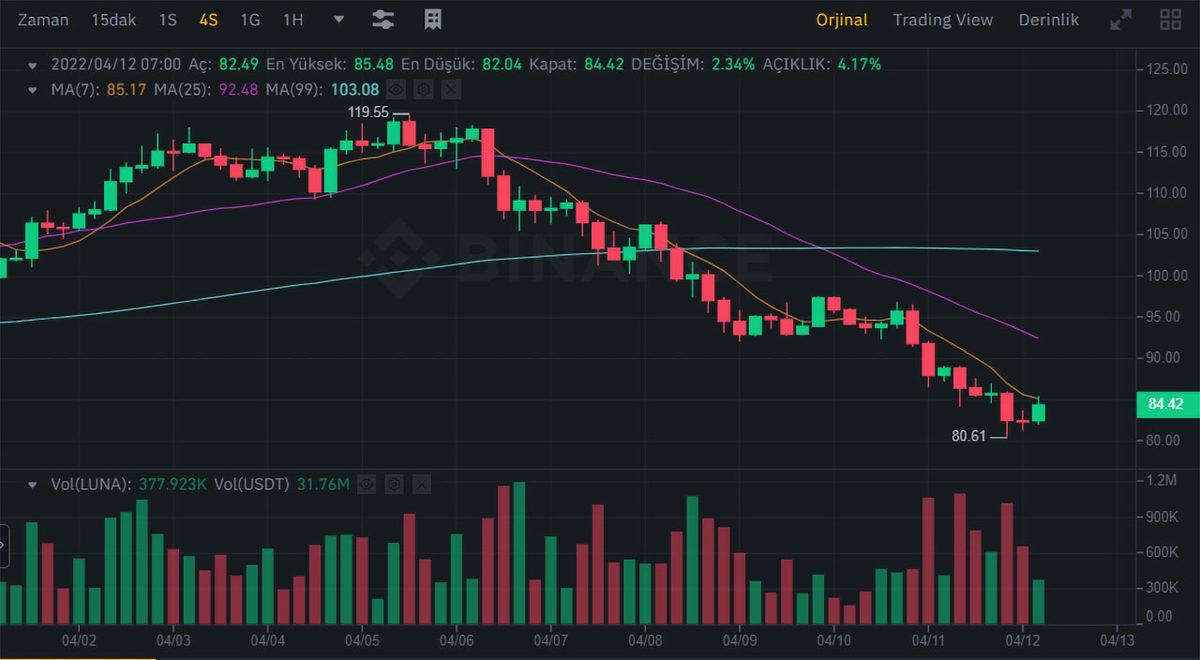Switch to the Trading View tab
The height and width of the screenshot is (660, 1200).
coord(942,20)
